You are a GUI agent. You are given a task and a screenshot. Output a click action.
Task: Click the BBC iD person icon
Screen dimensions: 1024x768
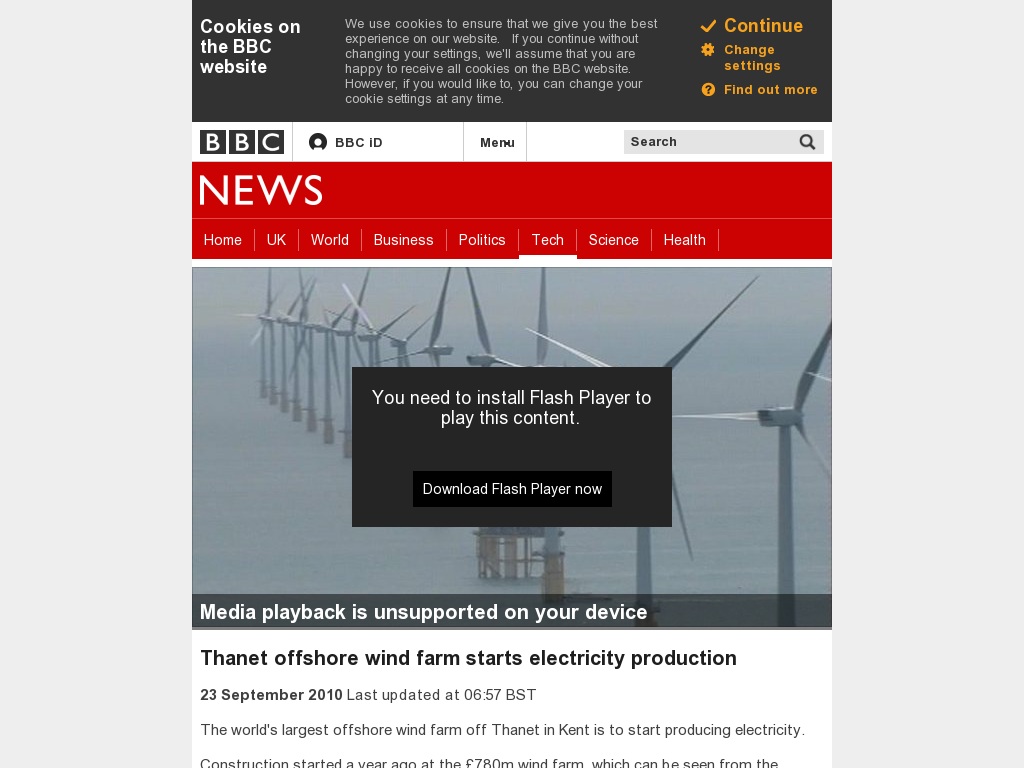[x=318, y=142]
